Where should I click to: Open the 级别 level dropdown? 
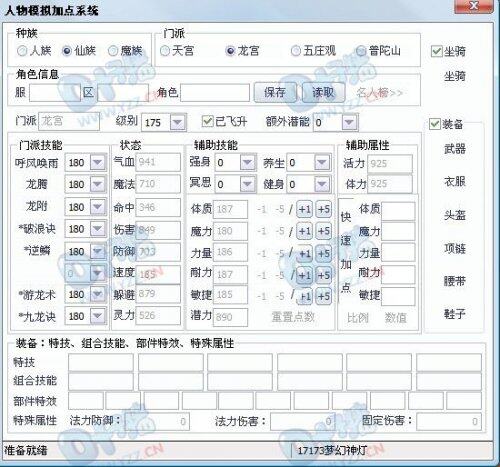[x=178, y=122]
